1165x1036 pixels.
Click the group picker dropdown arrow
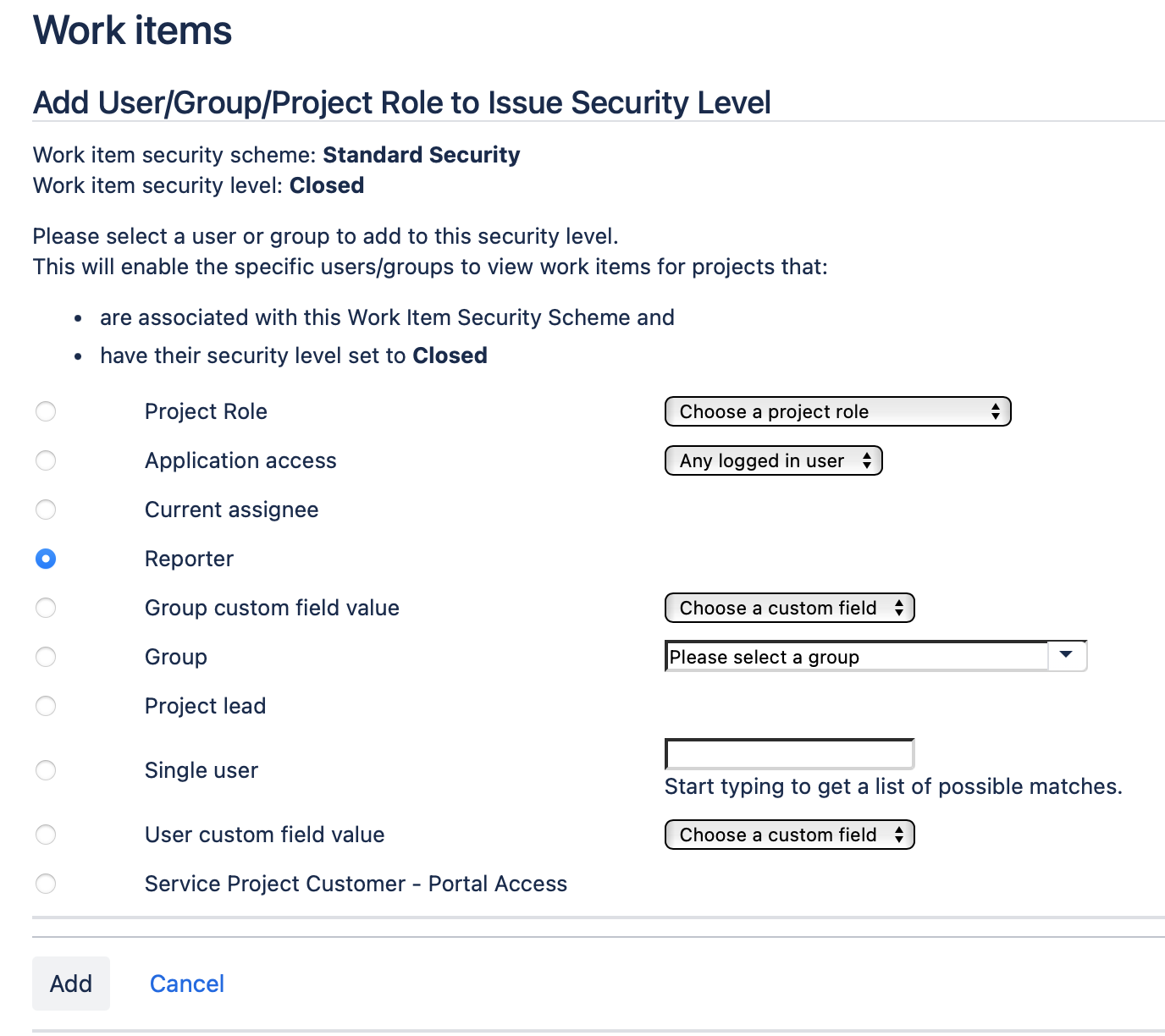coord(1066,656)
